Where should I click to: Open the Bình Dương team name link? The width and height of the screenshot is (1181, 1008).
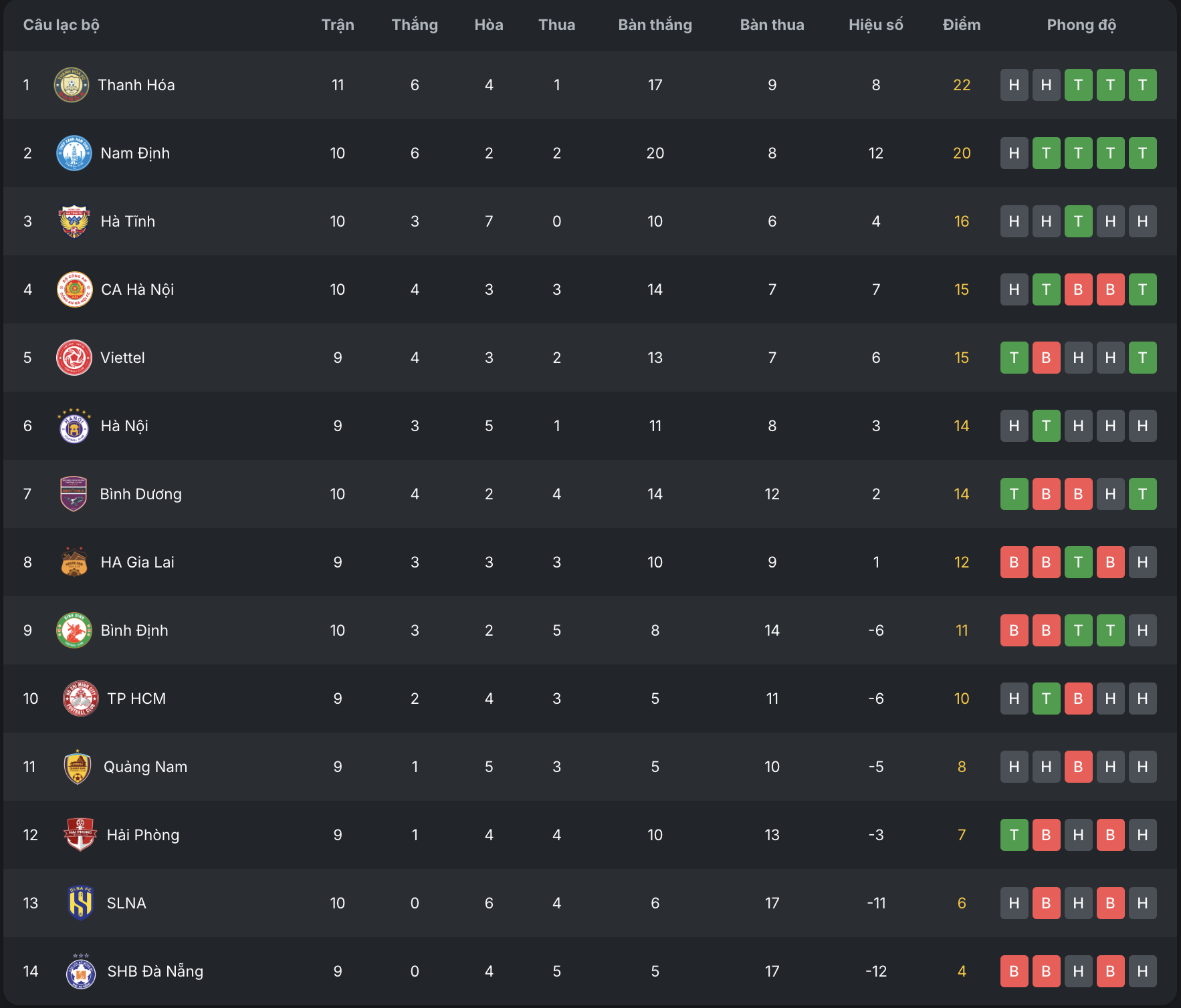point(141,494)
